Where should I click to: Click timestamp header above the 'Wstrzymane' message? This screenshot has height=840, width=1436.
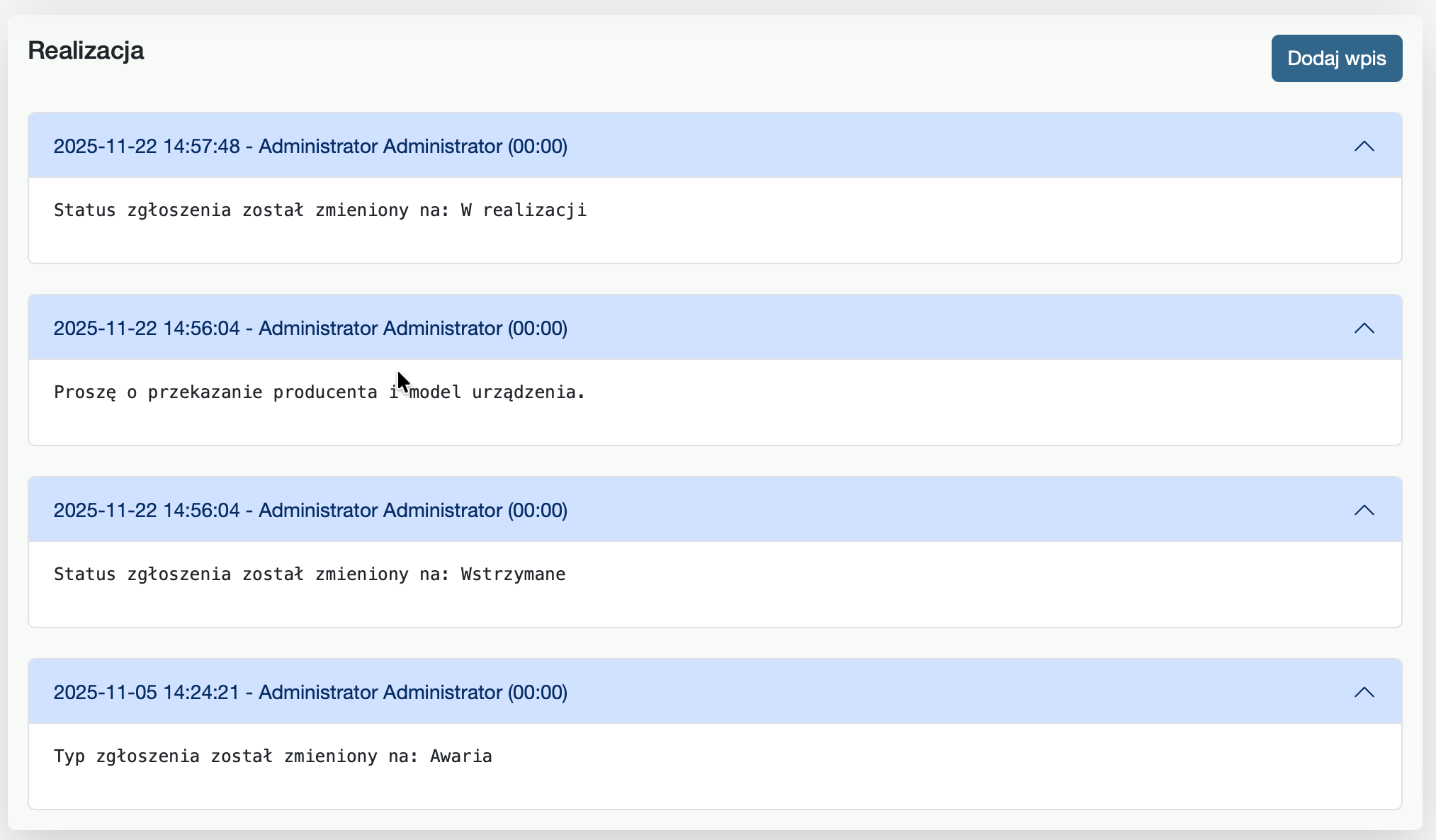[147, 511]
